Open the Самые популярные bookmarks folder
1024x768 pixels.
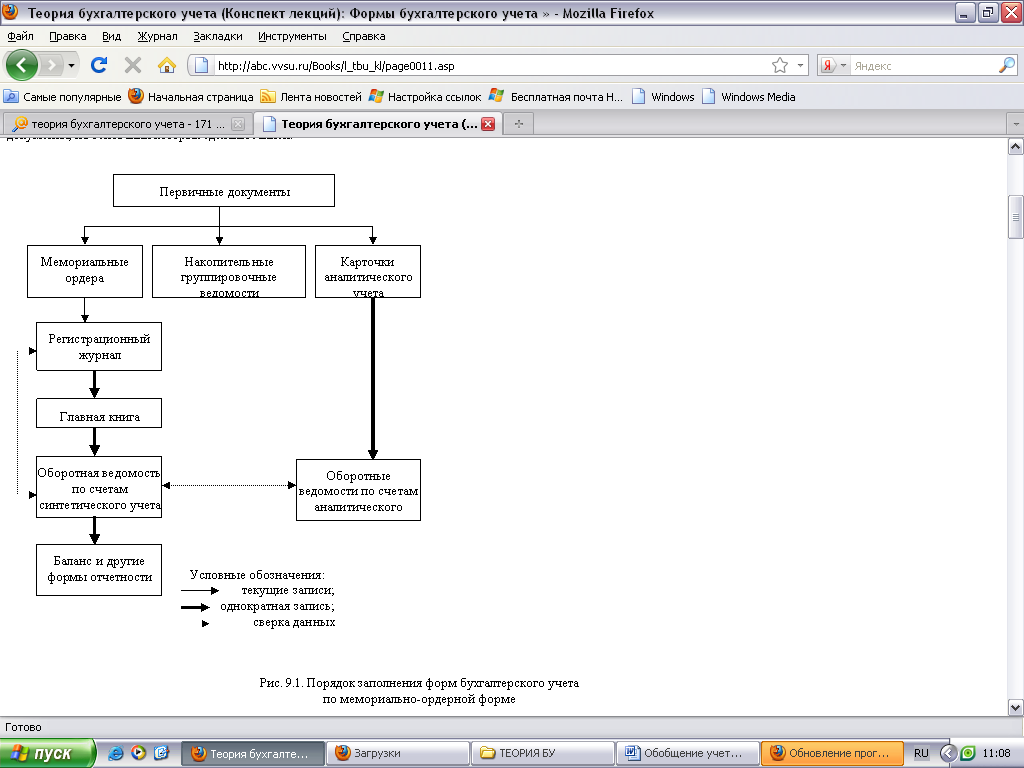click(63, 97)
